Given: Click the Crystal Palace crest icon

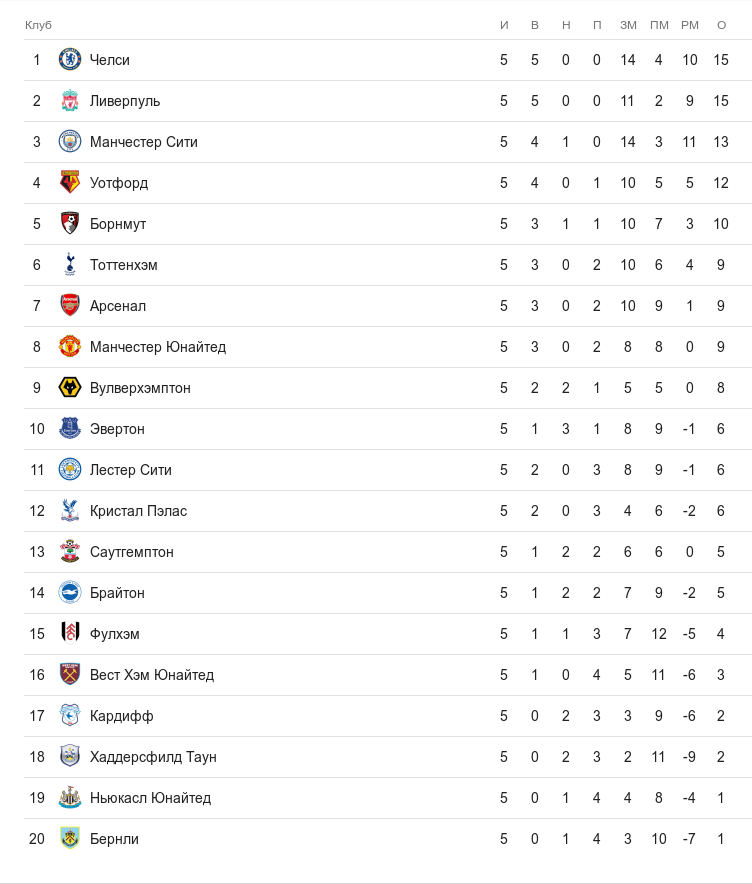Looking at the screenshot, I should [70, 511].
